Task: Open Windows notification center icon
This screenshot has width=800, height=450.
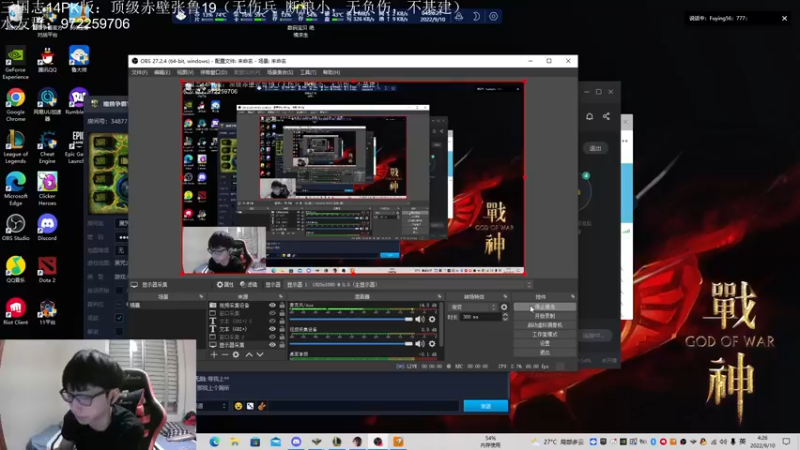Action: [x=786, y=442]
